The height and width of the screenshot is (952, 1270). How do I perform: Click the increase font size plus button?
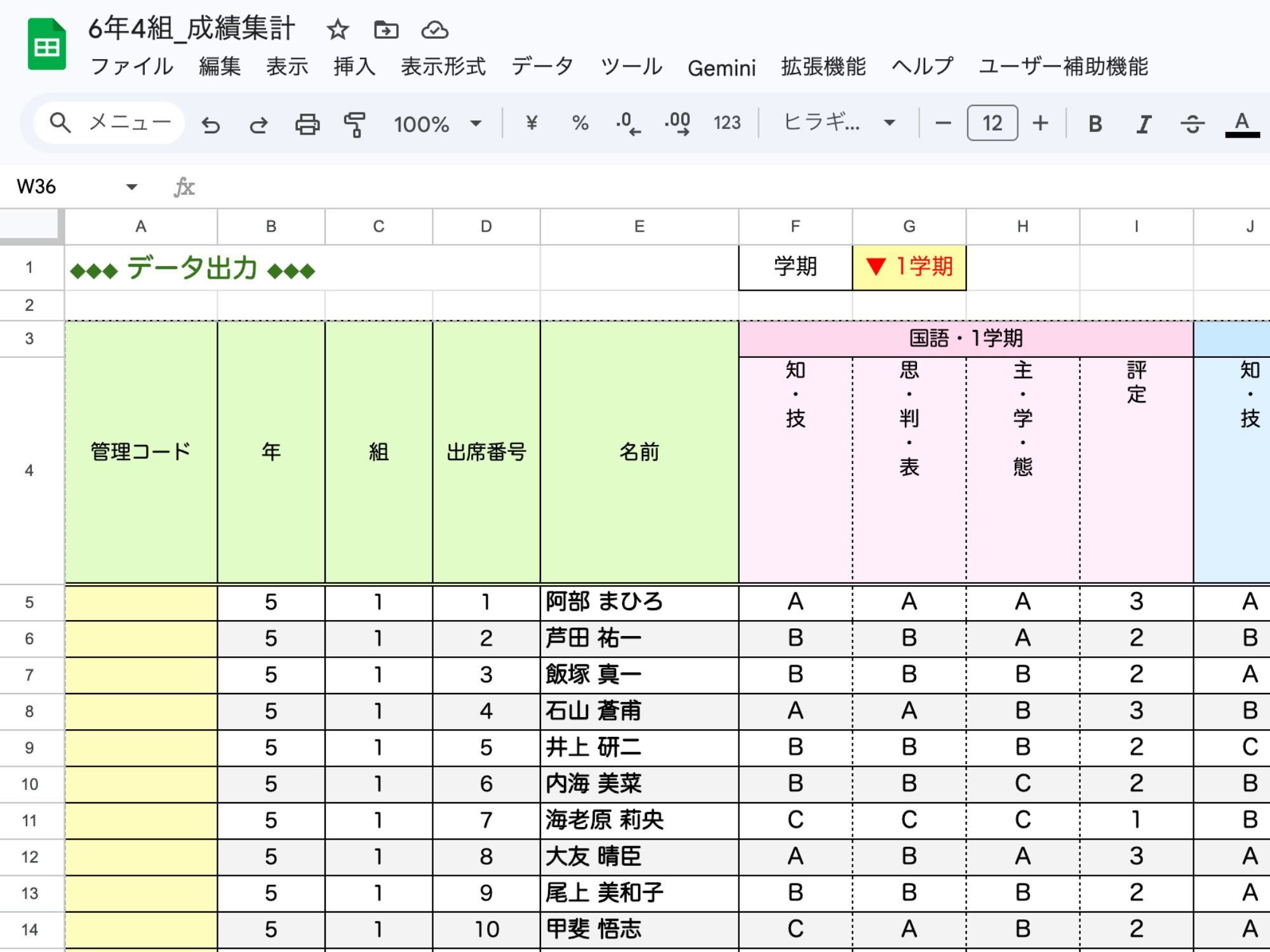pyautogui.click(x=1040, y=123)
